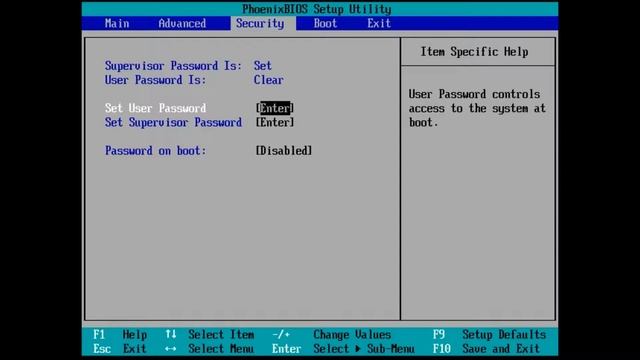Open the Exit menu tab

pyautogui.click(x=379, y=23)
